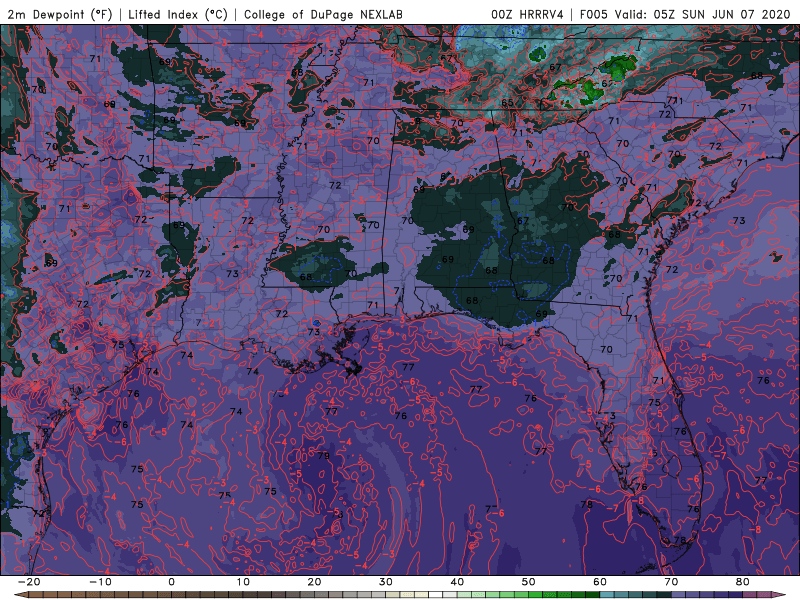Click the "00Z HRRRV4" model run label
The image size is (800, 600).
[x=527, y=14]
